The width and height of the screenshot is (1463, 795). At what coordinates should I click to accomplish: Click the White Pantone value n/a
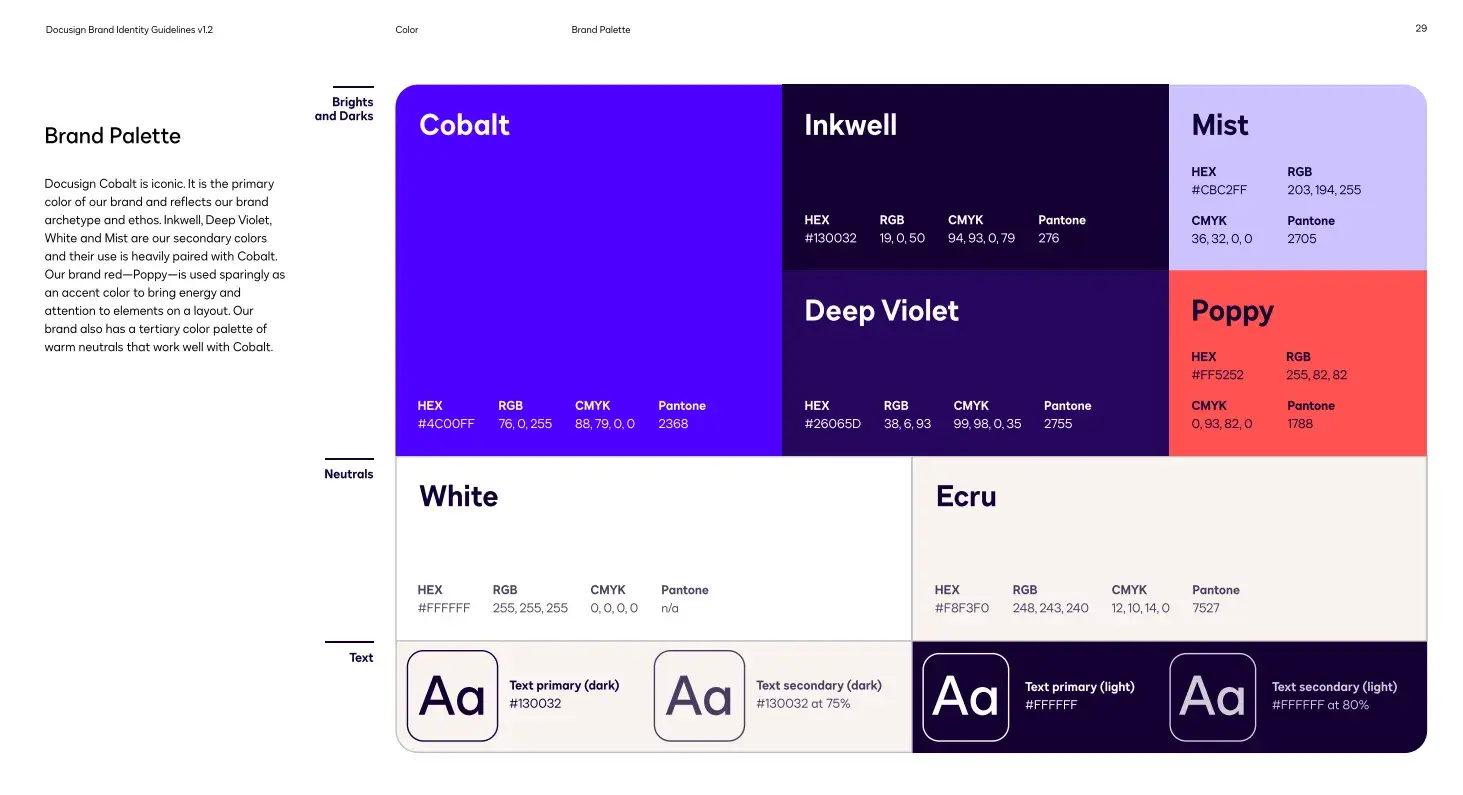point(670,608)
